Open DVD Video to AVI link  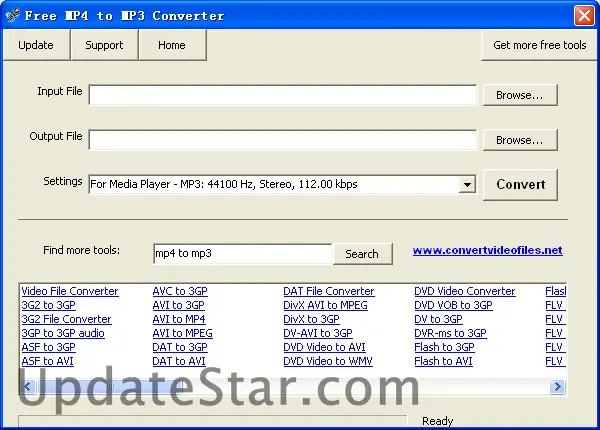coord(324,347)
